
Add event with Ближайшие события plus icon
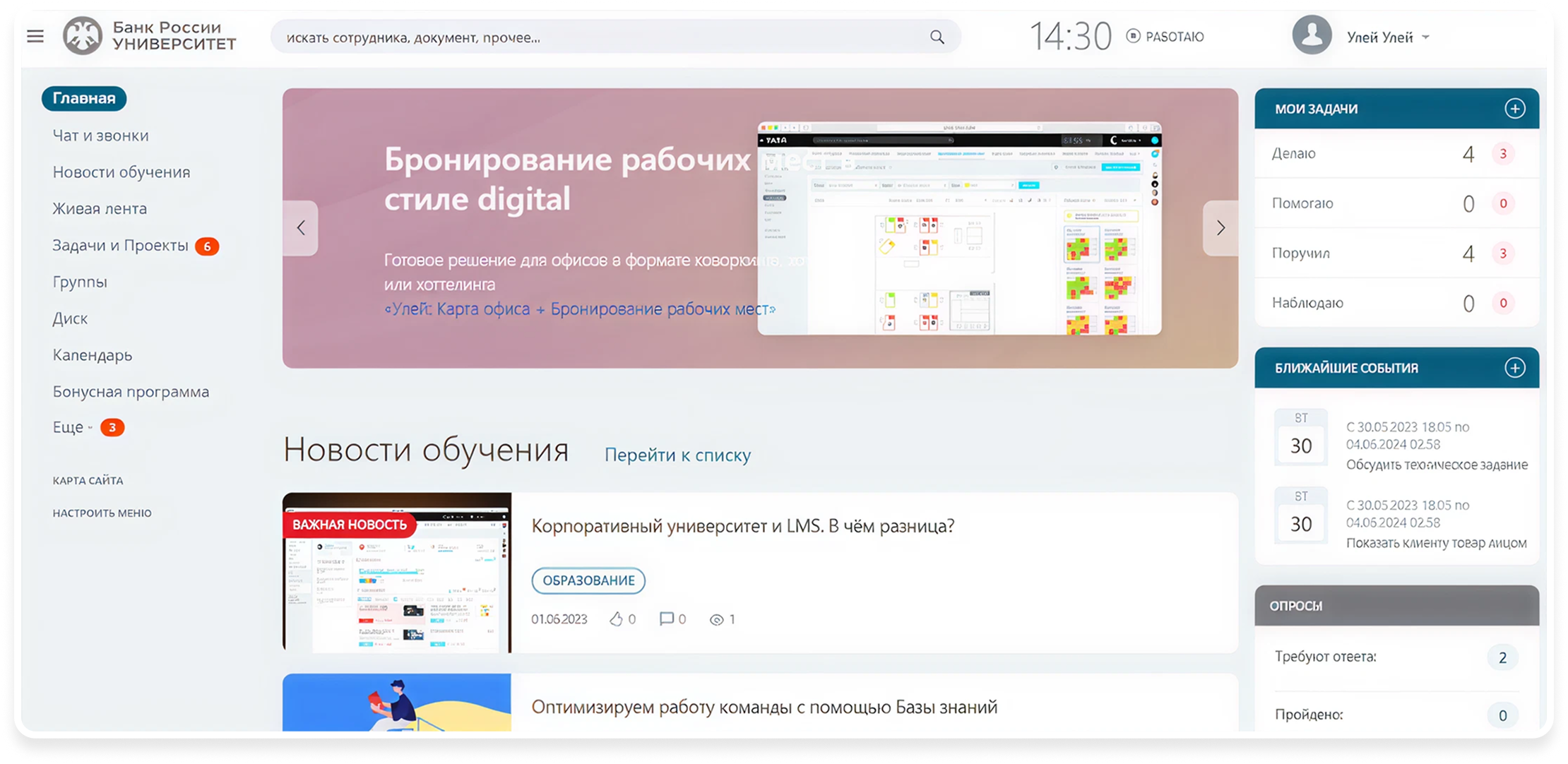[1514, 368]
